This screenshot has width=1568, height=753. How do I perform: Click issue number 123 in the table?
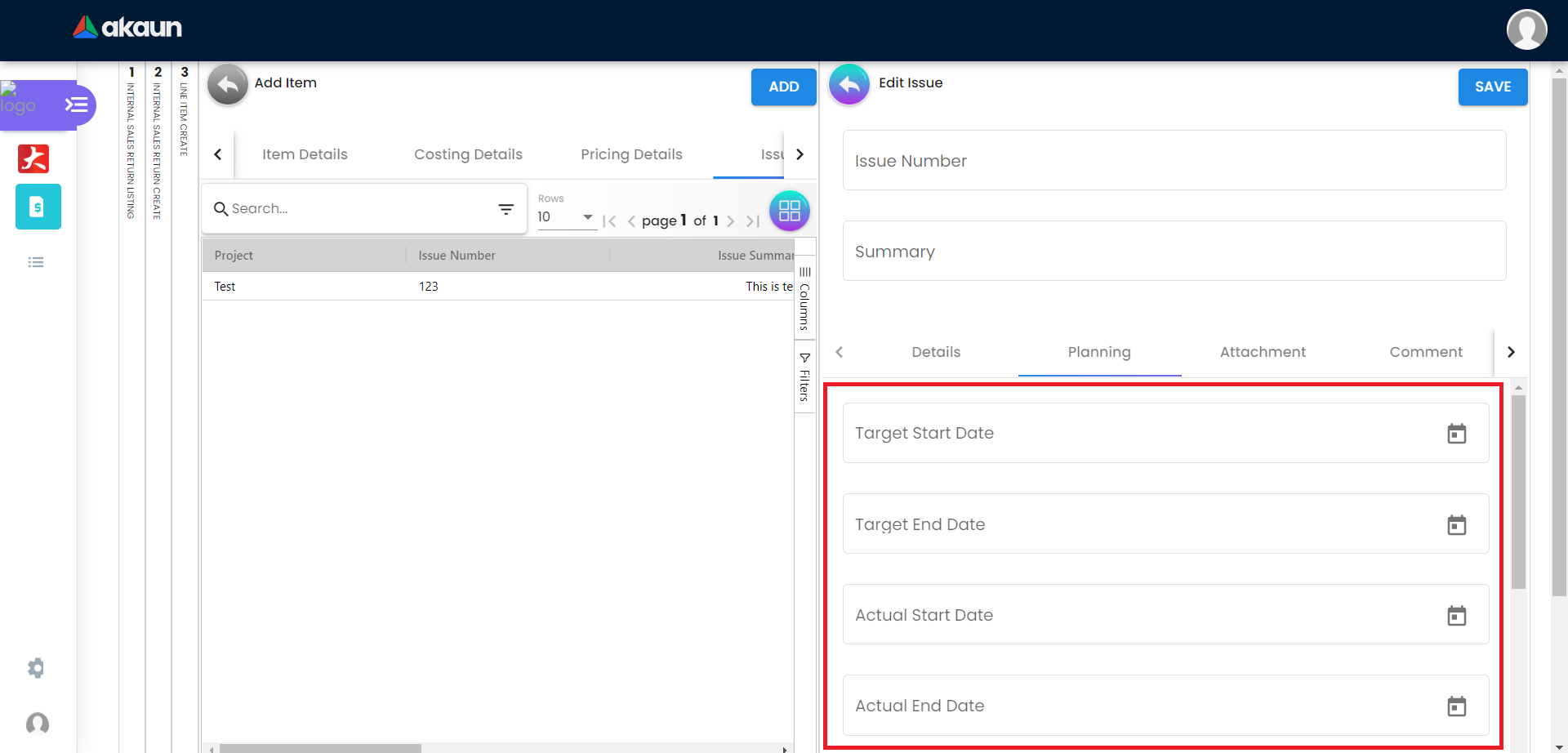tap(429, 287)
